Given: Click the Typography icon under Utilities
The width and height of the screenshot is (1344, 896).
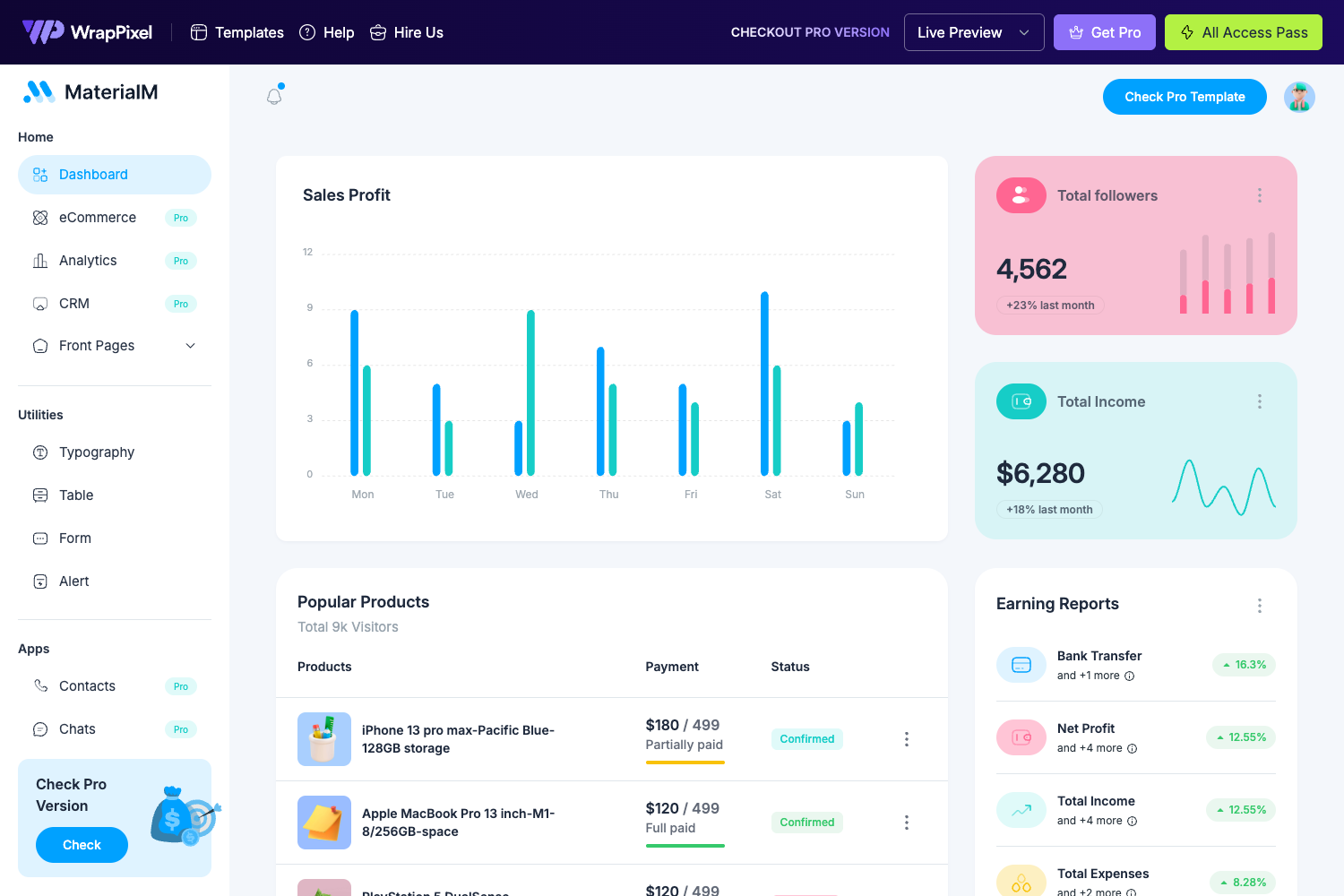Looking at the screenshot, I should 39,452.
